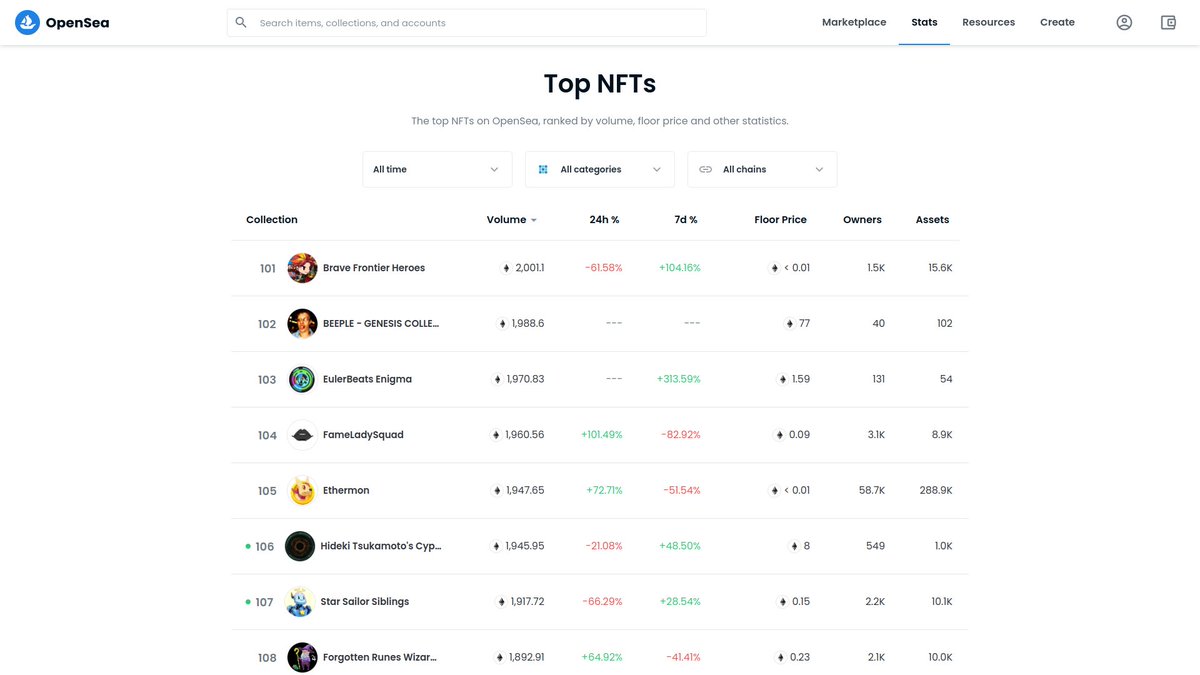The width and height of the screenshot is (1200, 675).
Task: Click the 15.6K assets value
Action: (940, 268)
